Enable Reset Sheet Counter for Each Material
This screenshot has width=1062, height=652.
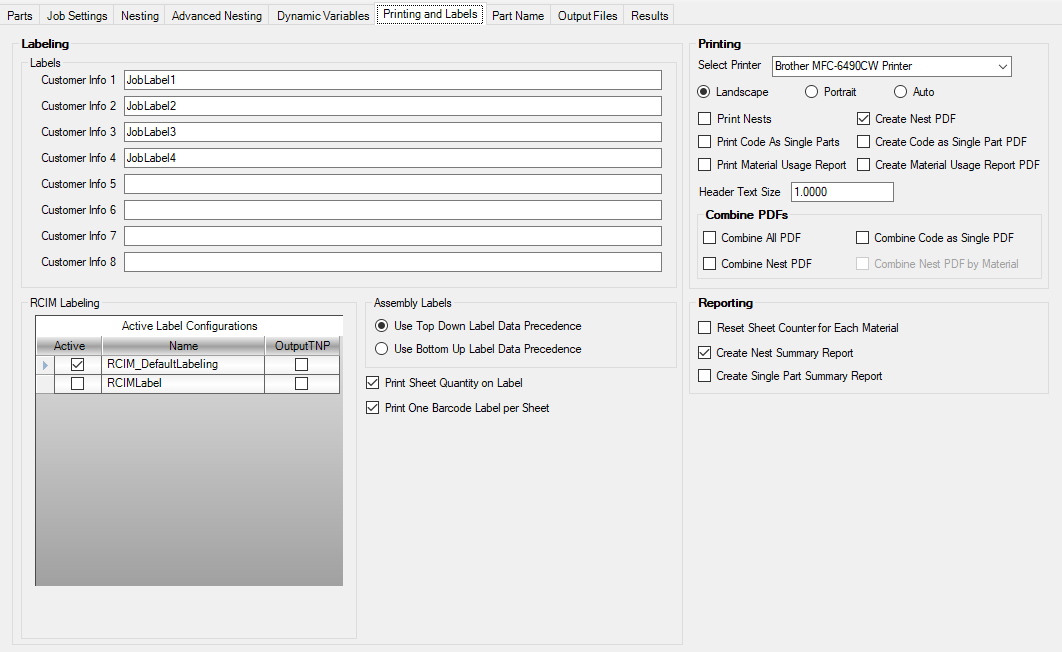point(705,328)
